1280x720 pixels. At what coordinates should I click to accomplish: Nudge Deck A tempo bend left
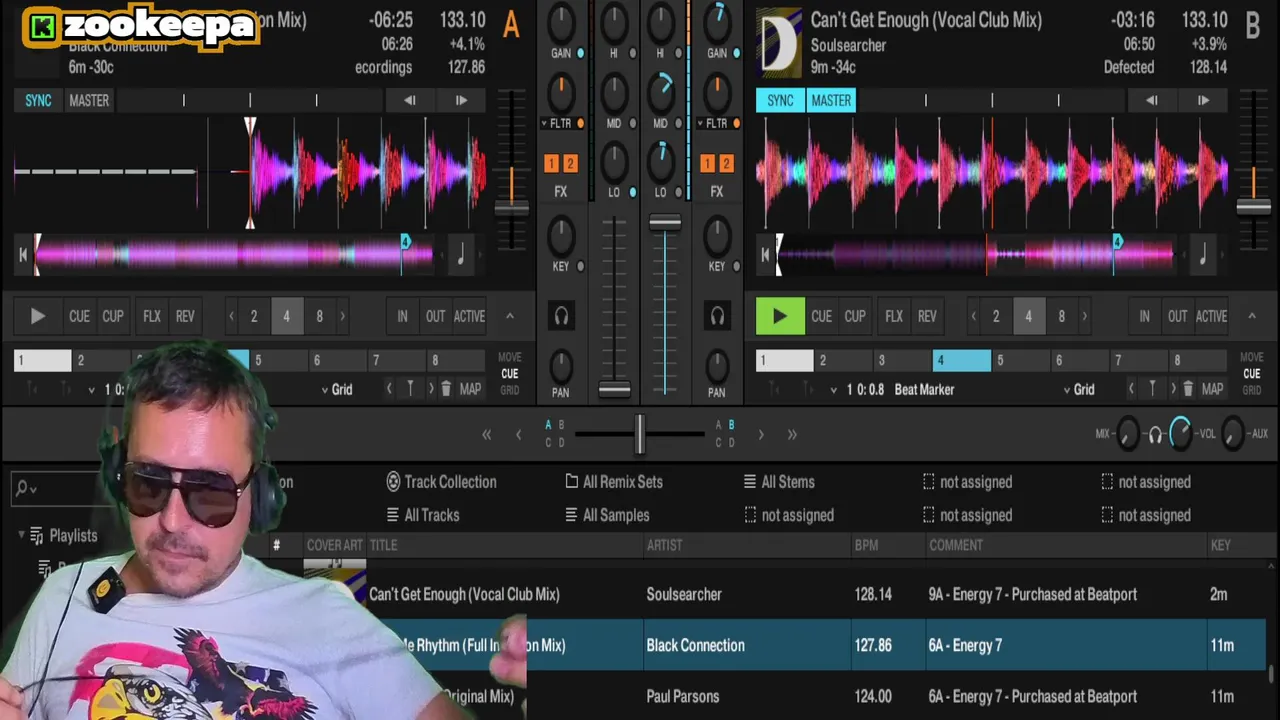pos(409,100)
